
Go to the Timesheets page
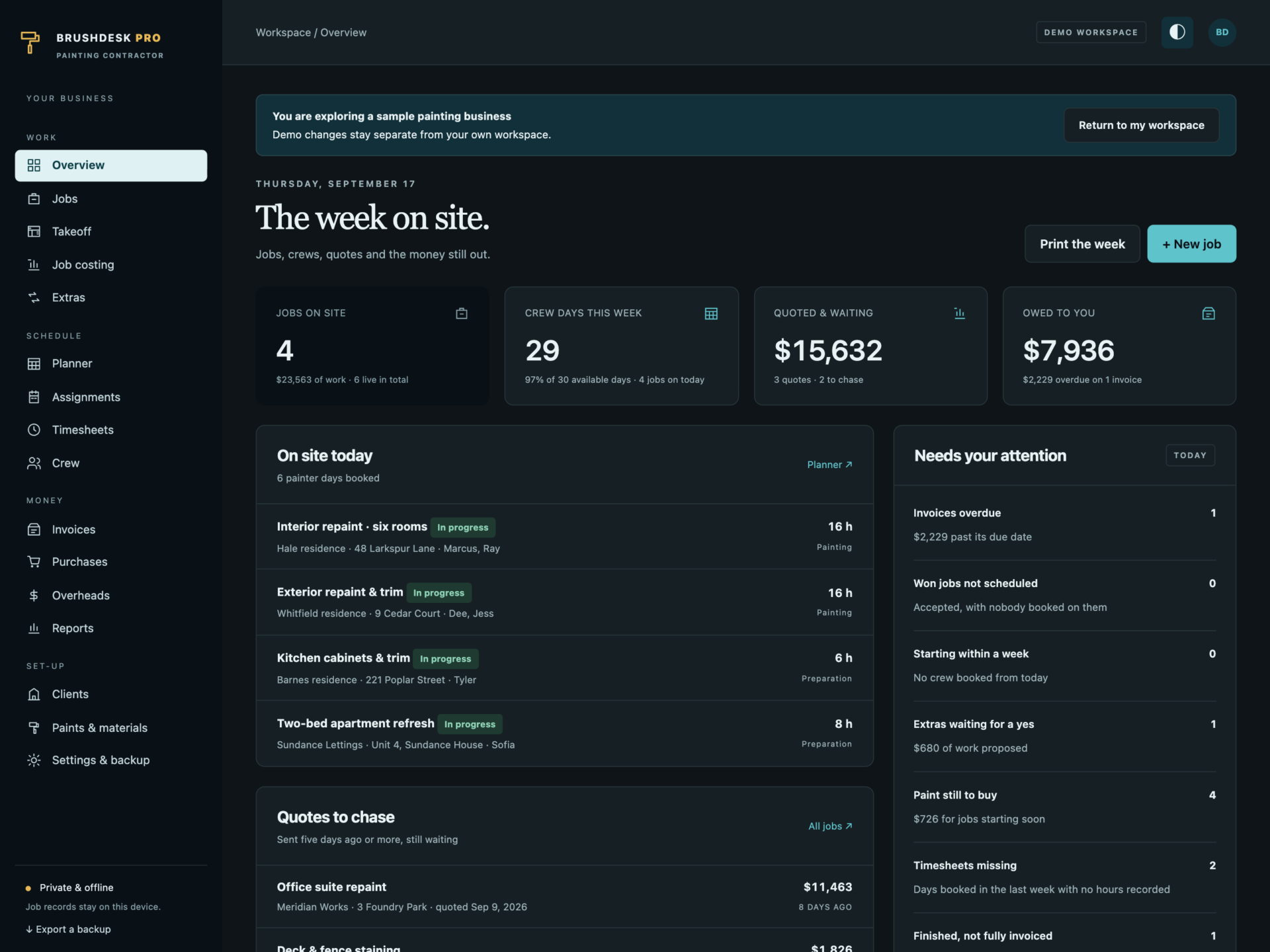coord(111,430)
